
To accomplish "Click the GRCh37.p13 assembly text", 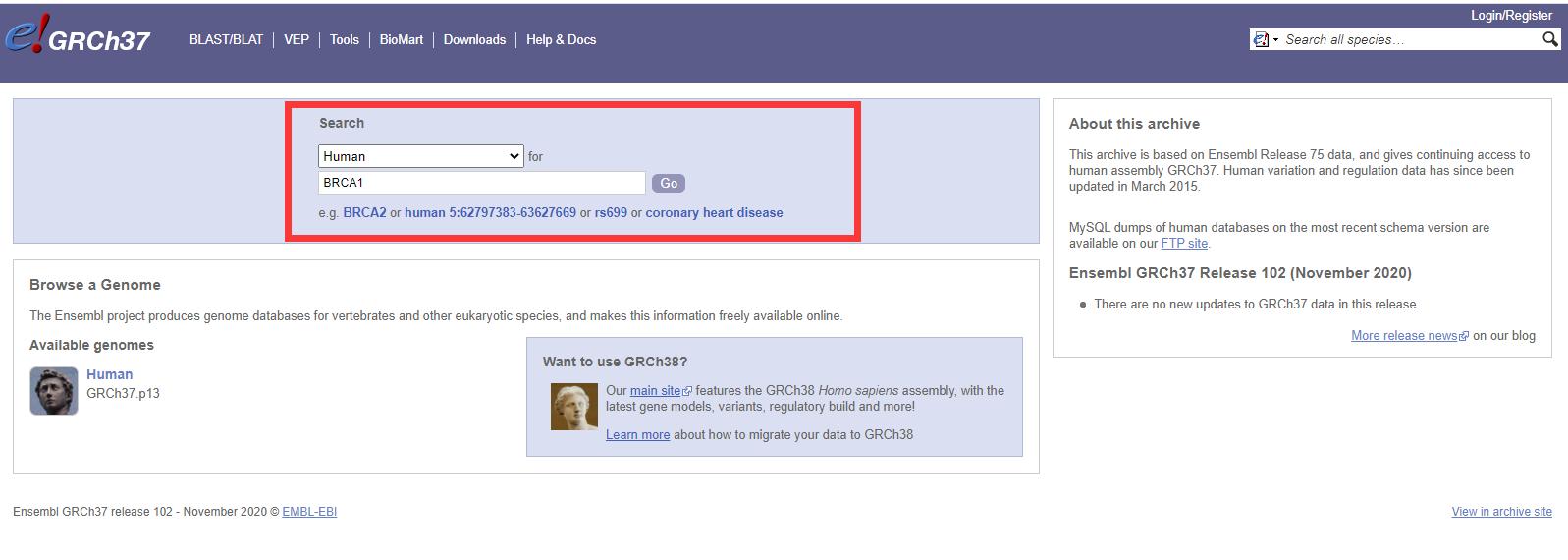I will pos(123,393).
